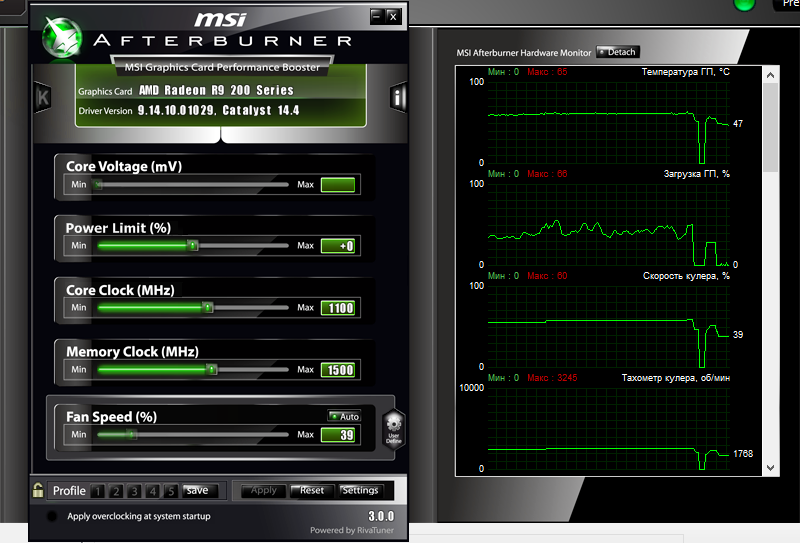Edit the Core Voltage value box
Viewport: 804px width, 543px height.
point(338,185)
